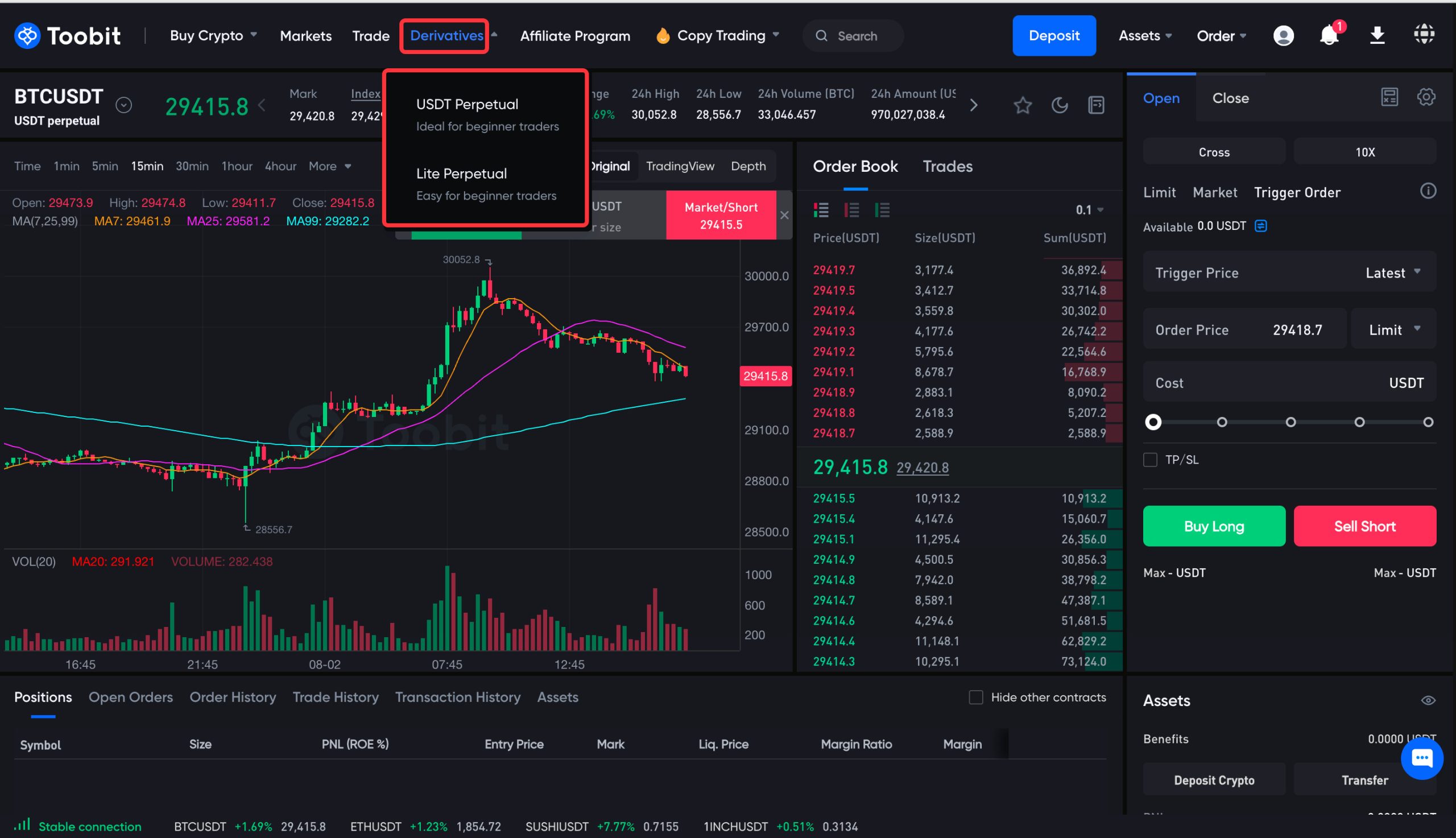Expand the BTCUSDT pair selector
This screenshot has height=838, width=1456.
pyautogui.click(x=123, y=105)
